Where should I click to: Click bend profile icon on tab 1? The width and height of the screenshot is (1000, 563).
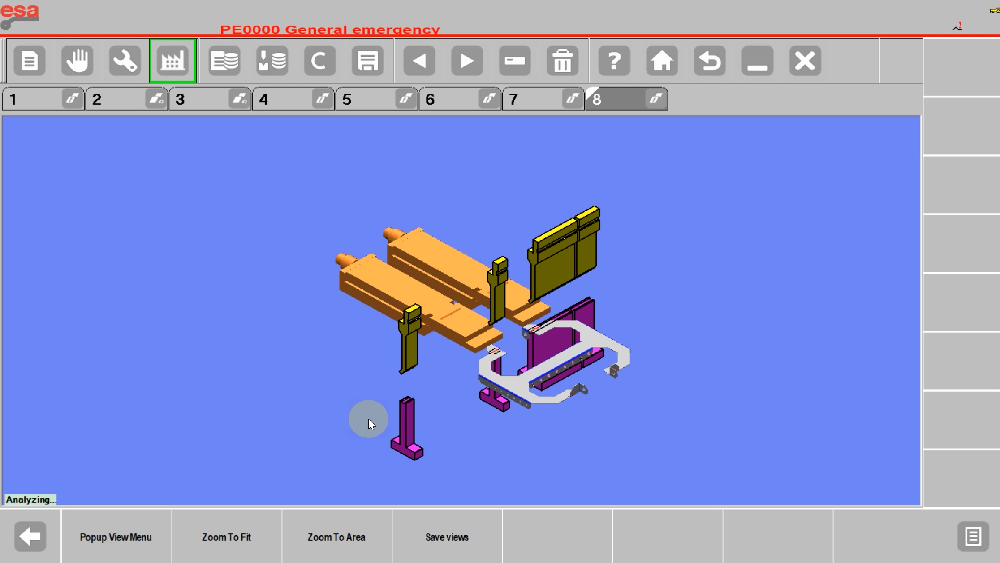[73, 99]
